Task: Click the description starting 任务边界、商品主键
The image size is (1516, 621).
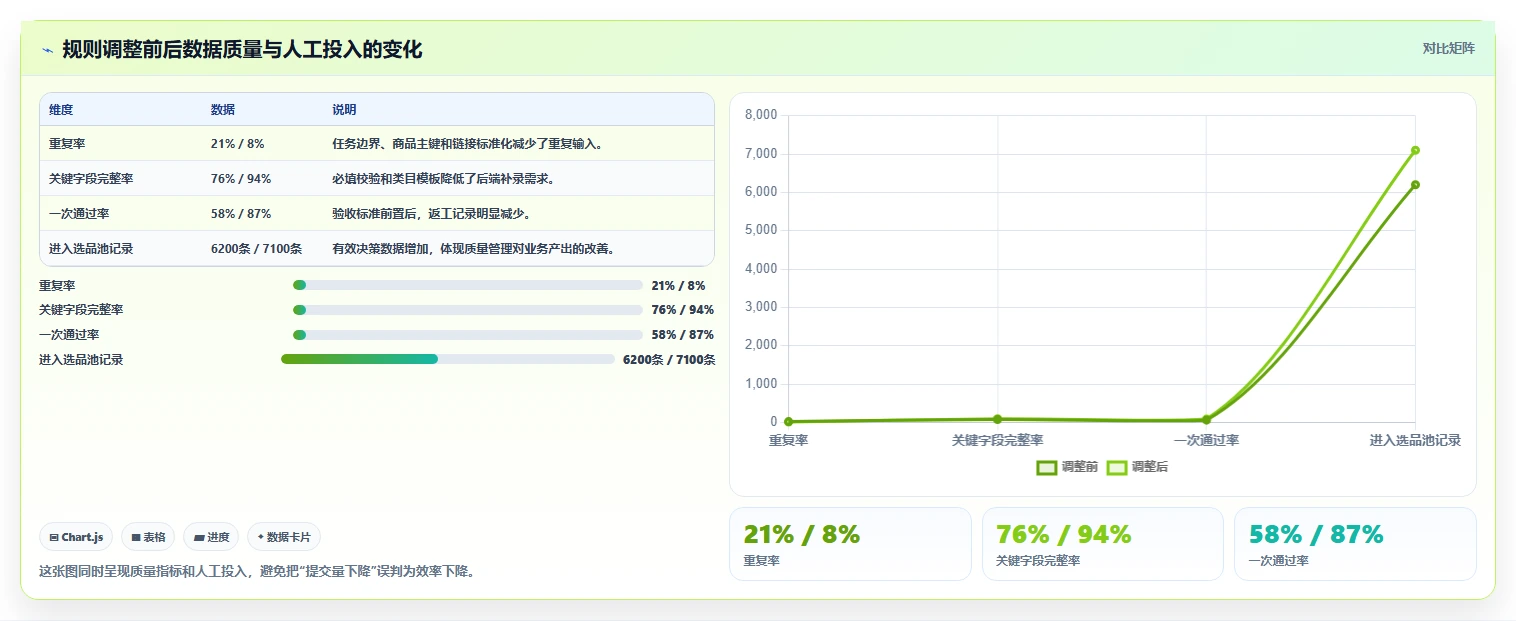Action: coord(467,144)
